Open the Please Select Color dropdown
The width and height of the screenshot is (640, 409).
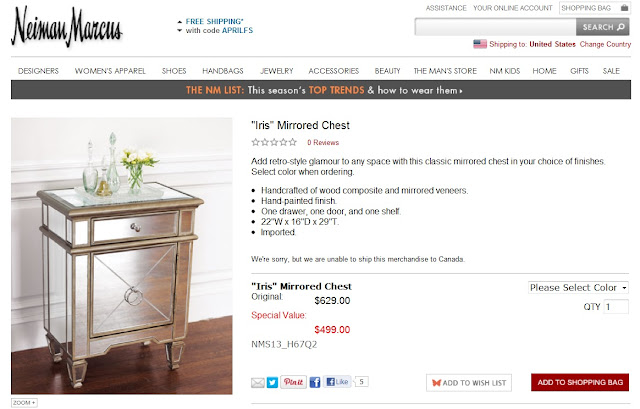tap(578, 287)
